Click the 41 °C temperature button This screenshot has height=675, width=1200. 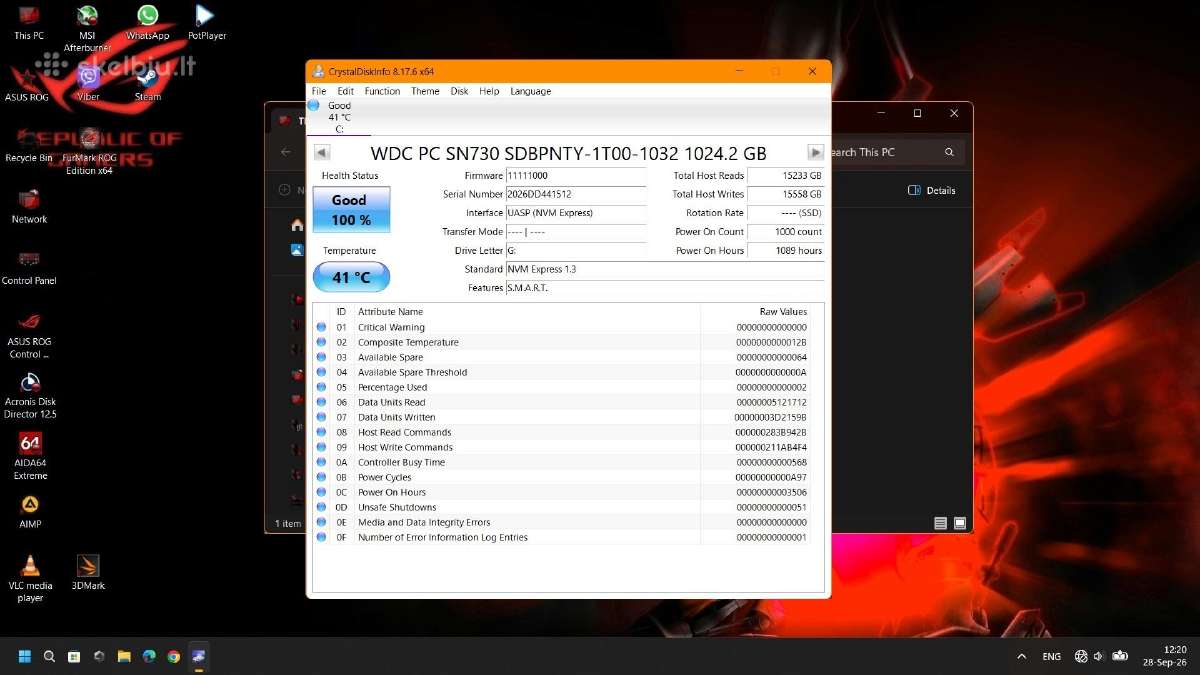[351, 277]
